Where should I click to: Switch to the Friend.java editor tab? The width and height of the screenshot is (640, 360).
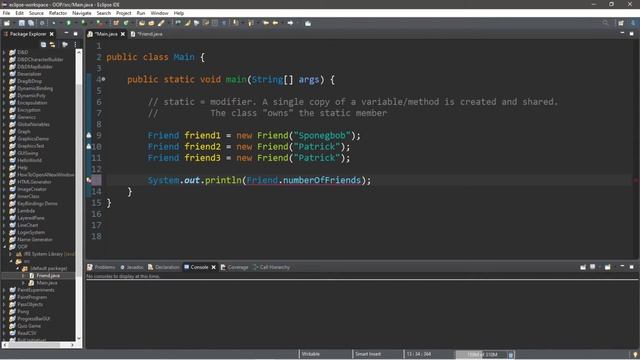[x=147, y=34]
